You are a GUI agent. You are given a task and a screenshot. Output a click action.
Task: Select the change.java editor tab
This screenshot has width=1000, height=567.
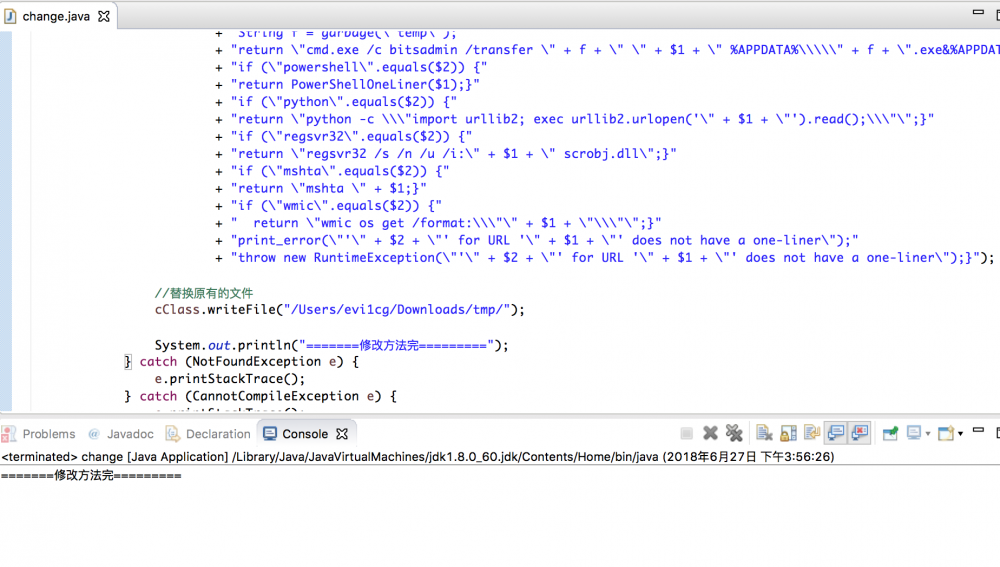click(56, 17)
